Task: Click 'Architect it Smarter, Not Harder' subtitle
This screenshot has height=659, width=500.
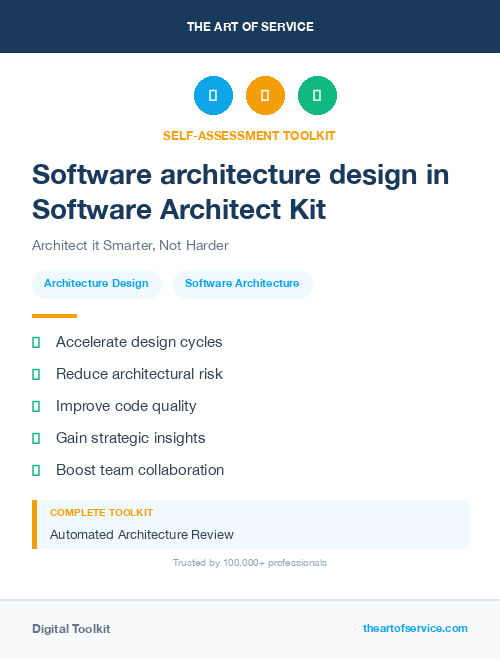Action: pos(130,245)
